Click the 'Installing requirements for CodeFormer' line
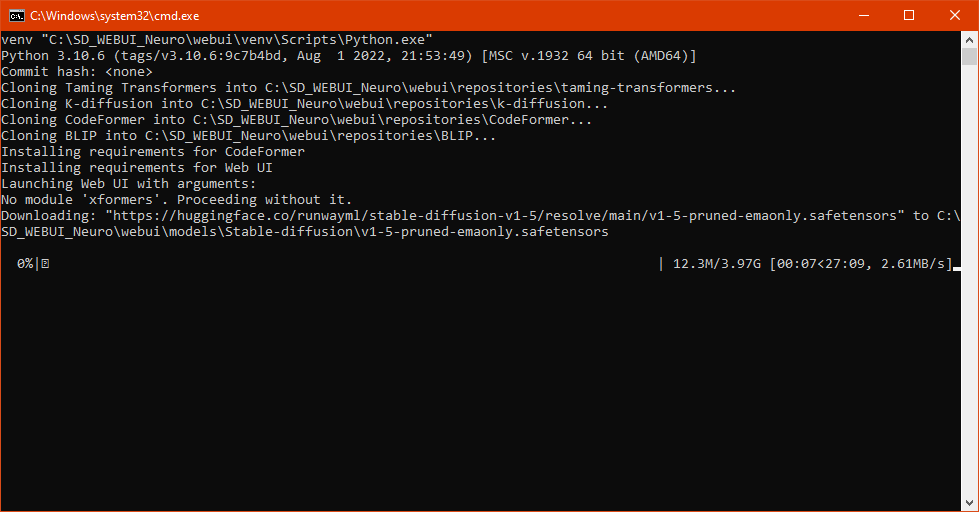The image size is (979, 512). tap(153, 152)
